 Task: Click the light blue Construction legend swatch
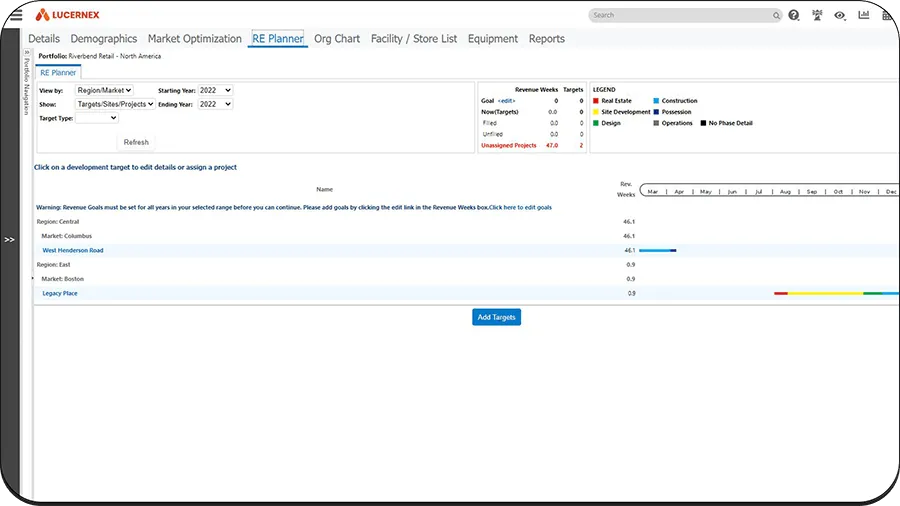(656, 101)
